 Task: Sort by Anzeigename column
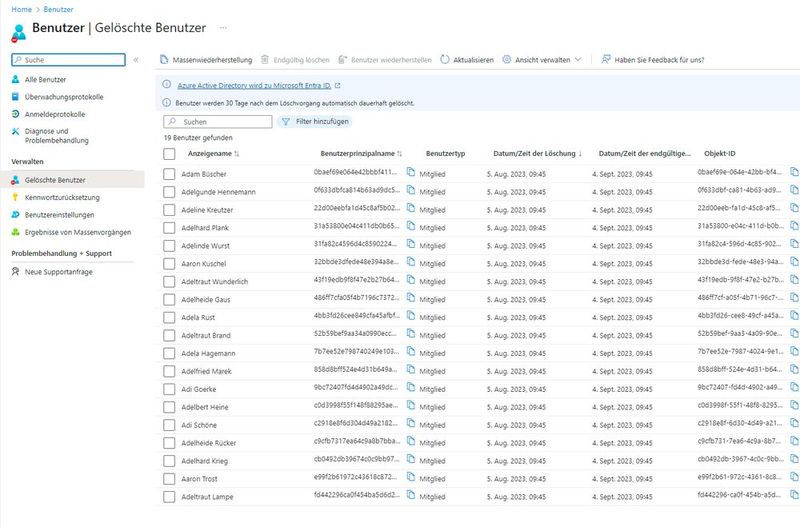[x=213, y=154]
